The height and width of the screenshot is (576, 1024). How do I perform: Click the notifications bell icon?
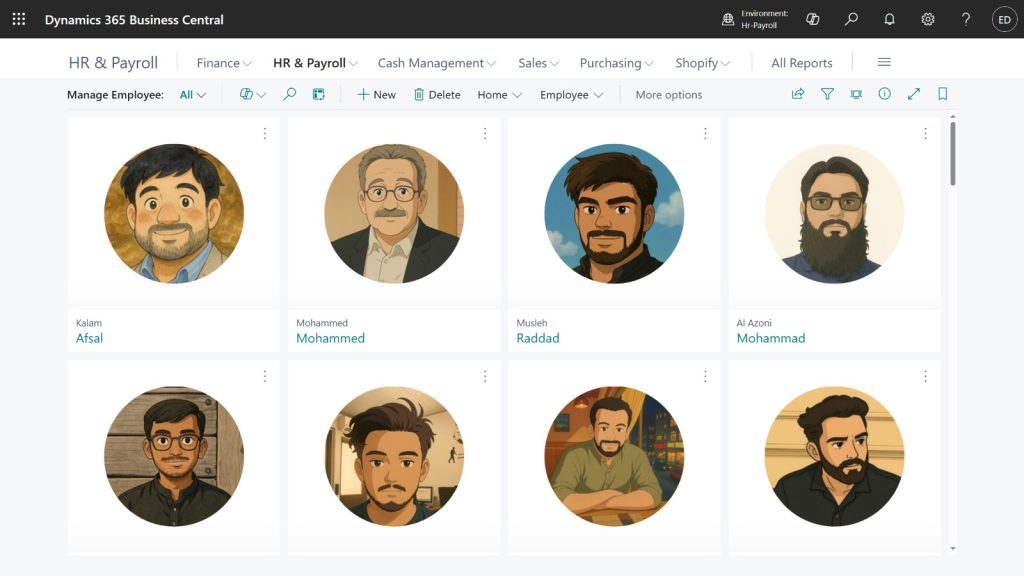click(x=889, y=19)
